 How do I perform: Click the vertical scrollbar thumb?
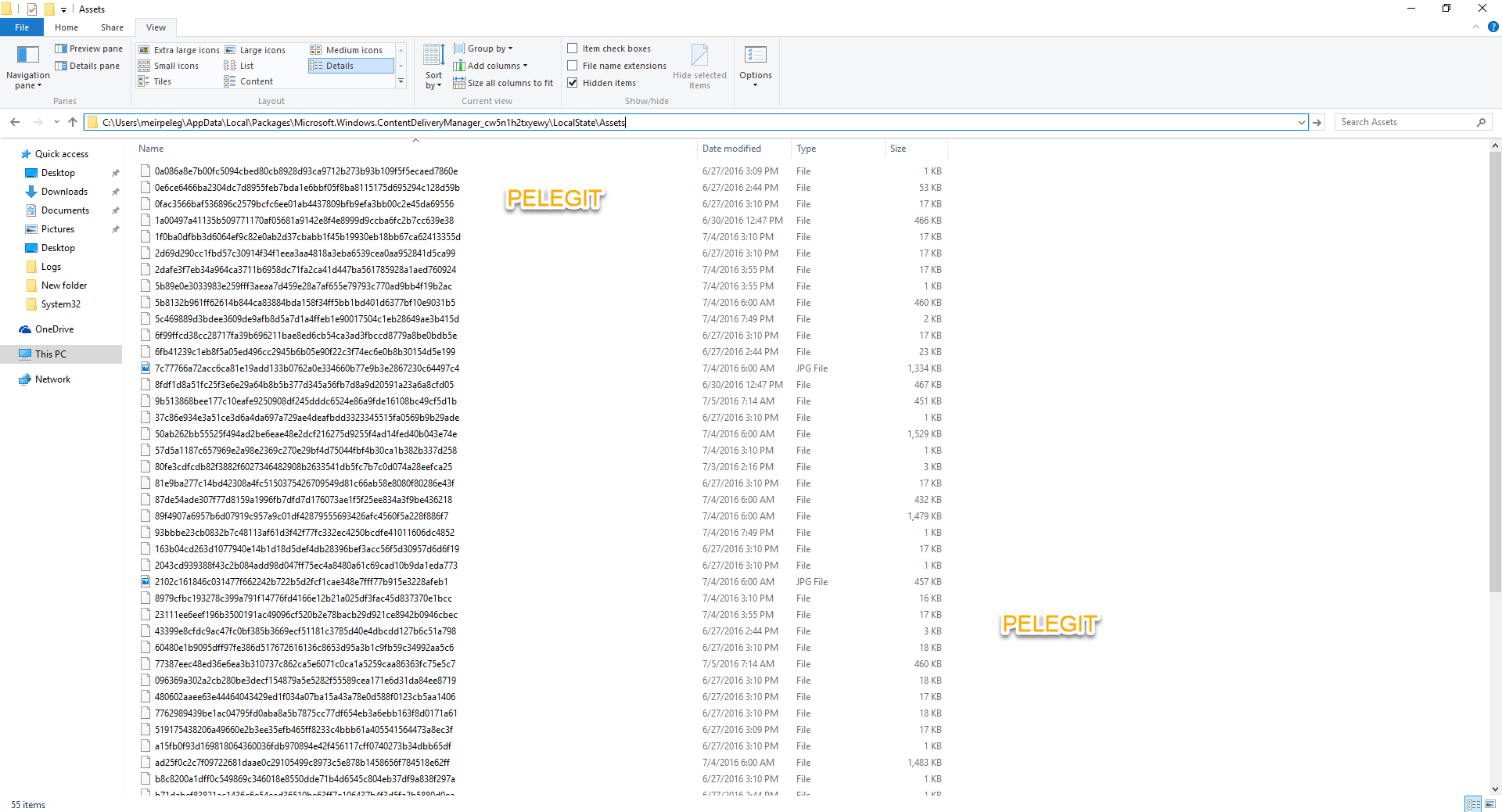(x=1495, y=372)
